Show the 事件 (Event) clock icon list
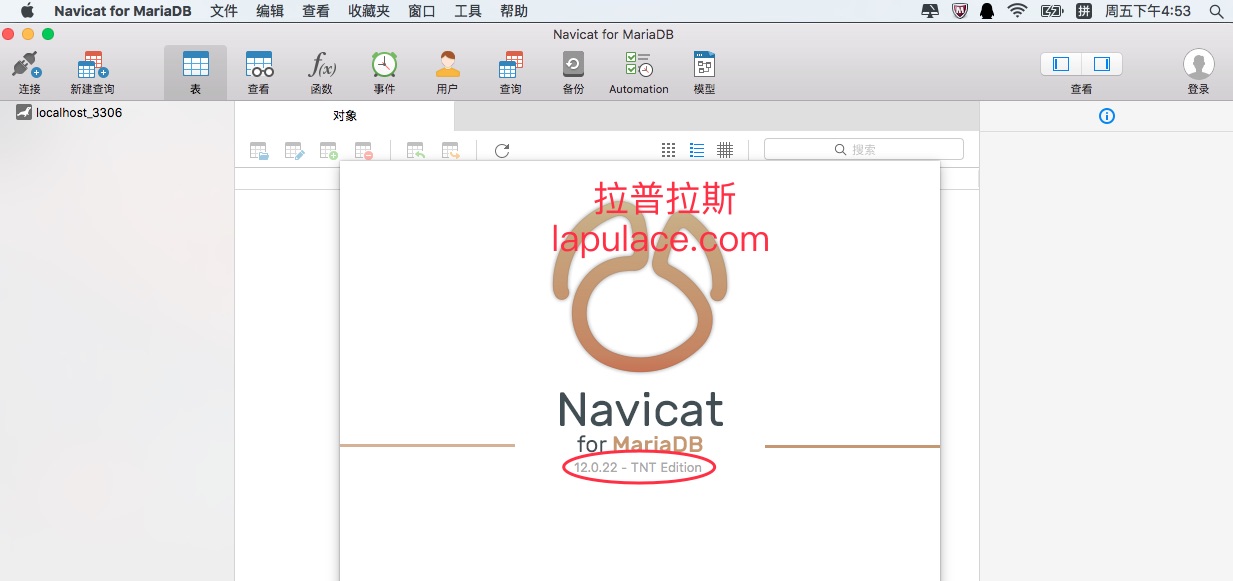This screenshot has height=581, width=1233. (x=384, y=66)
